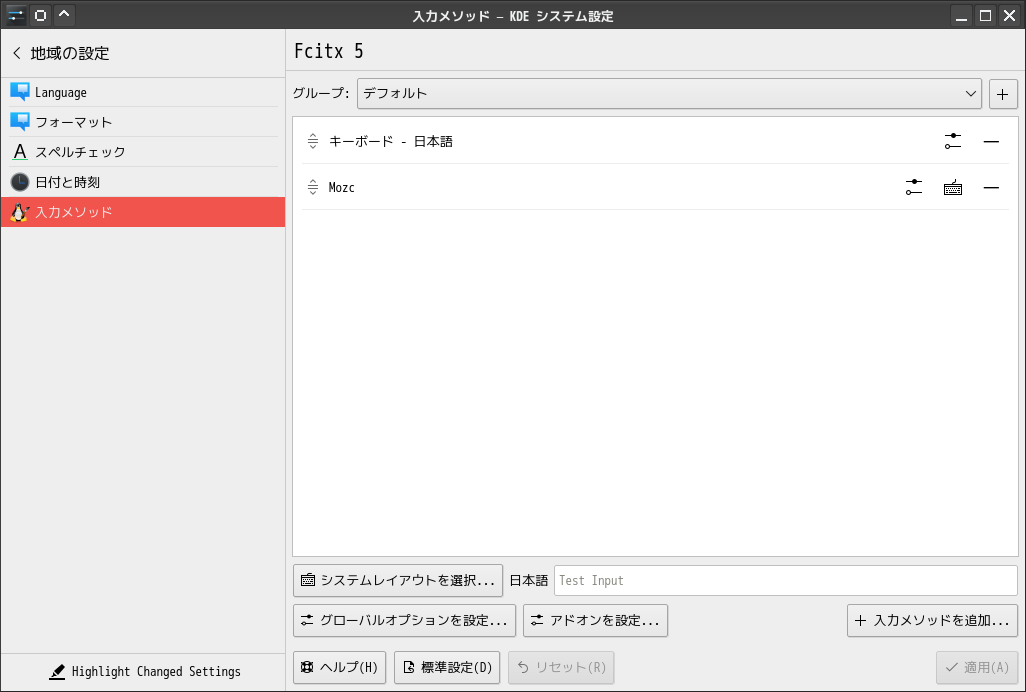Select the キーボード - 日本語 row text
Image resolution: width=1026 pixels, height=692 pixels.
click(x=391, y=141)
